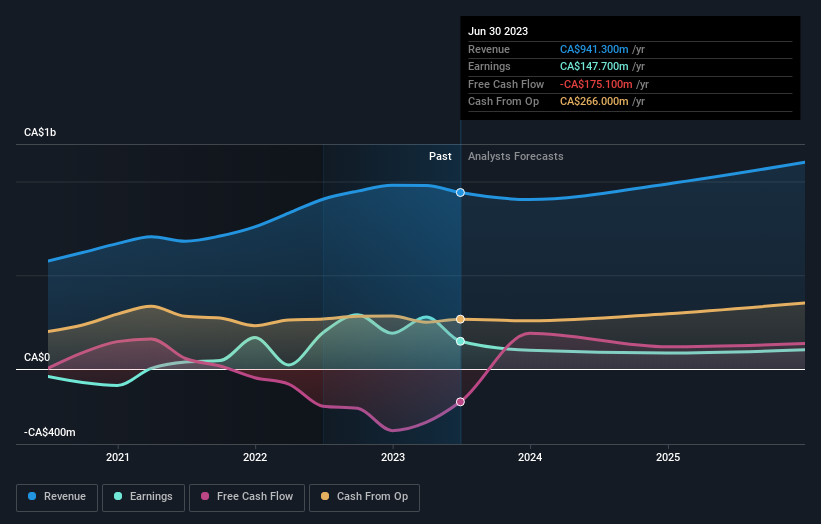Viewport: 821px width, 524px height.
Task: Toggle the Cash From Op legend button
Action: coord(364,497)
